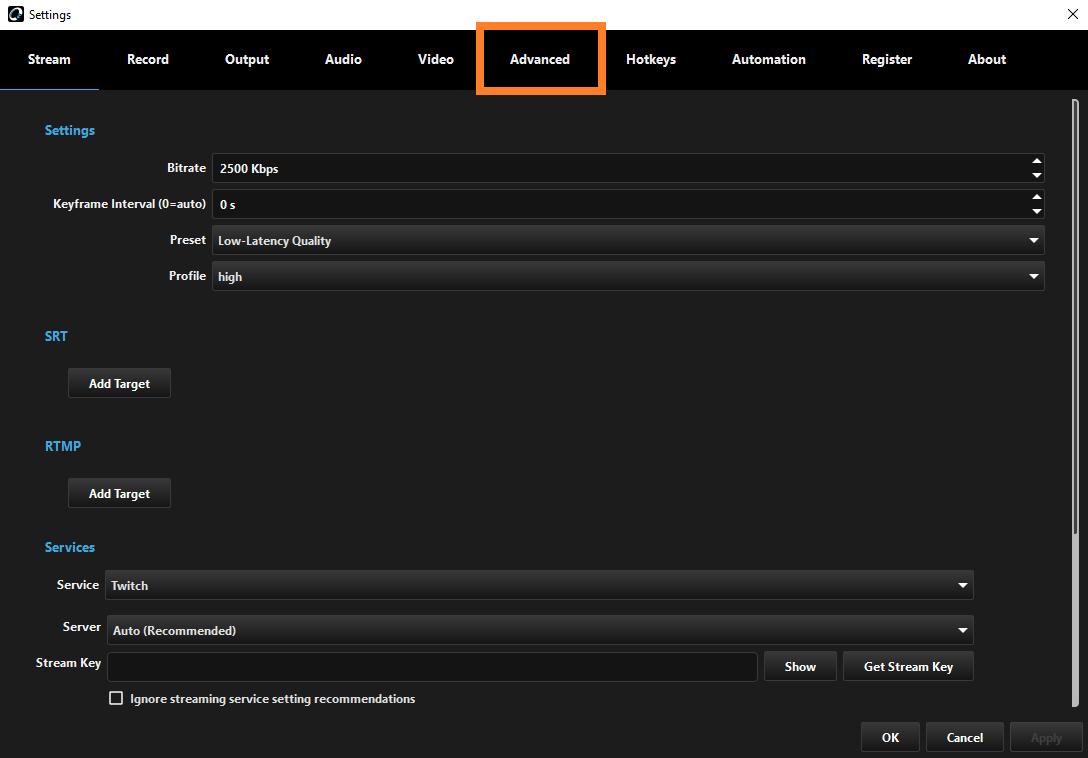The height and width of the screenshot is (758, 1088).
Task: Decrease Keyframe Interval using down arrow
Action: click(1036, 212)
